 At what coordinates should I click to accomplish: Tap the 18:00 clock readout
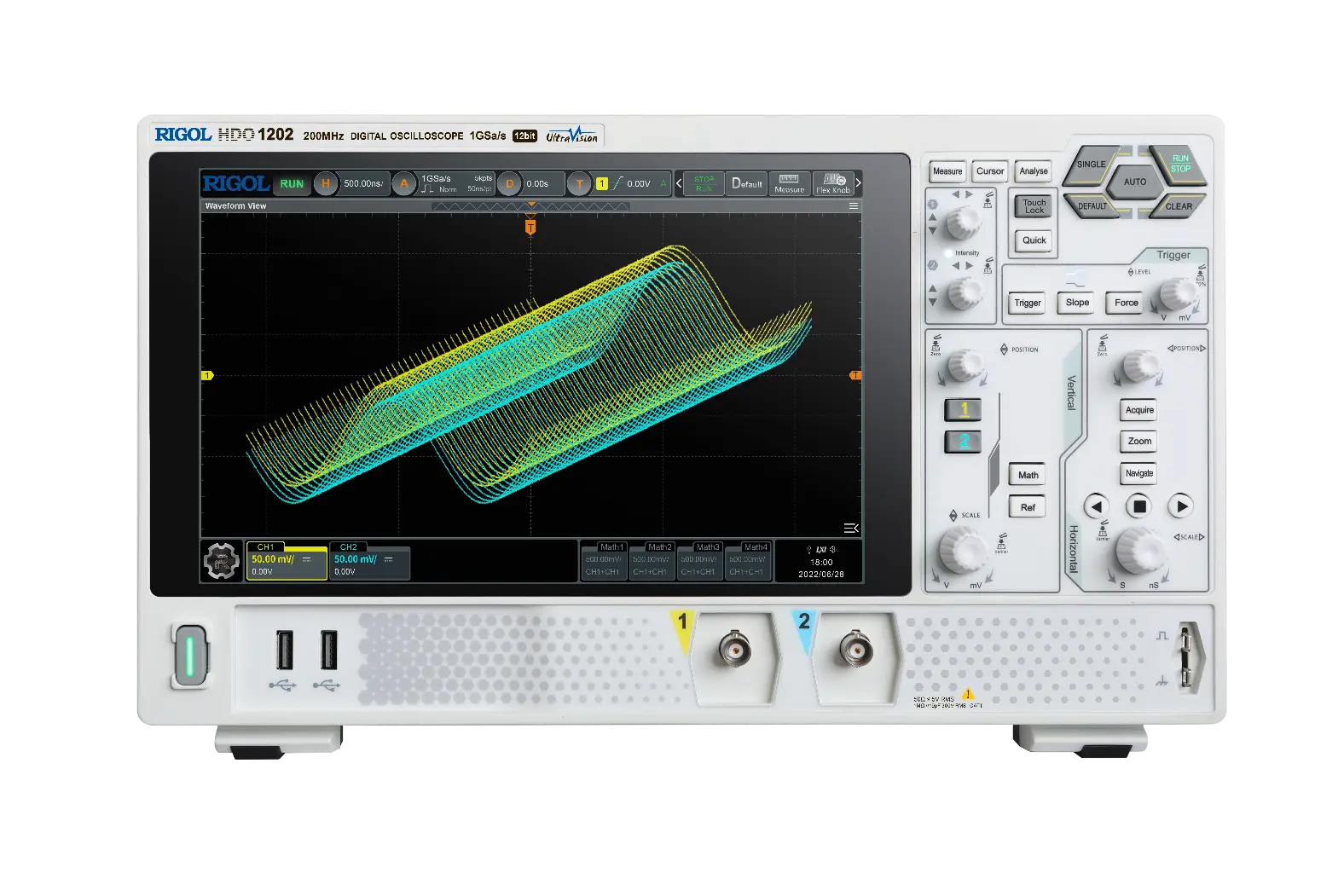coord(821,562)
